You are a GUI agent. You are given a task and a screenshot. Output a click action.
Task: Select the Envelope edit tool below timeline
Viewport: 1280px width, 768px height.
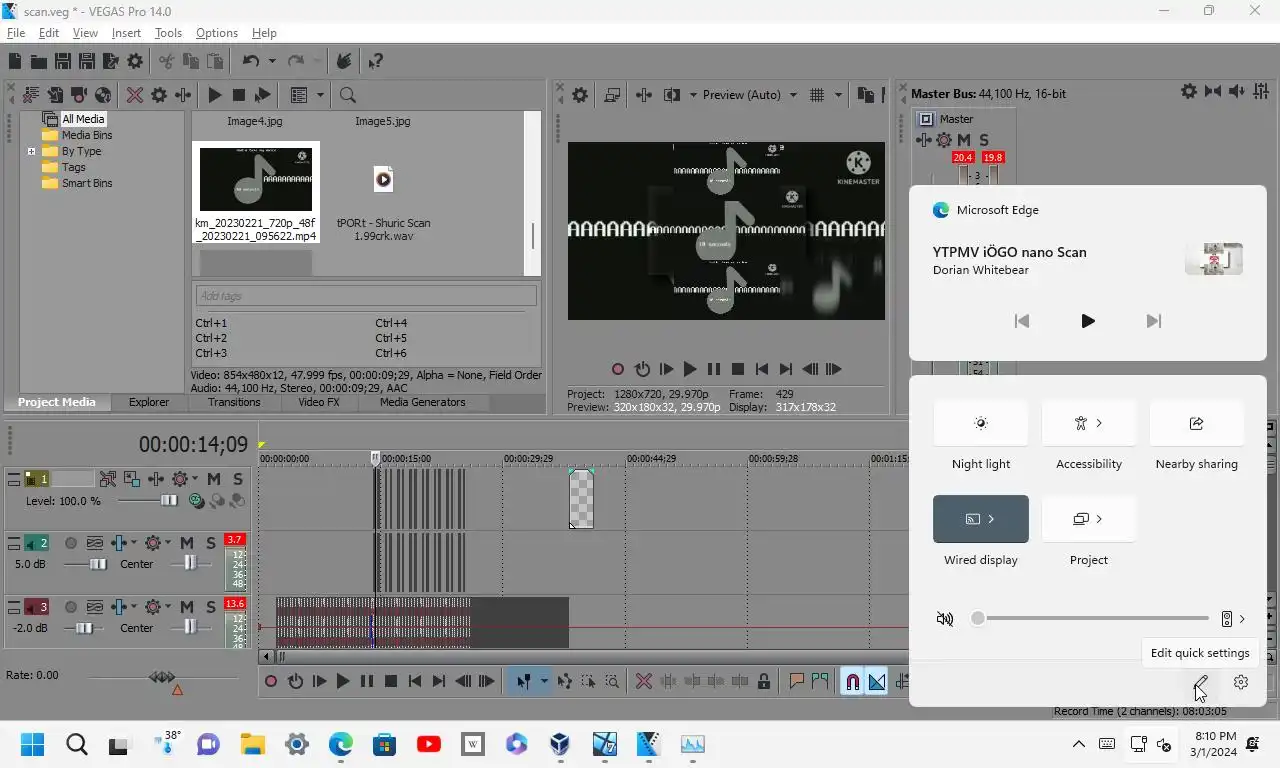[x=565, y=681]
